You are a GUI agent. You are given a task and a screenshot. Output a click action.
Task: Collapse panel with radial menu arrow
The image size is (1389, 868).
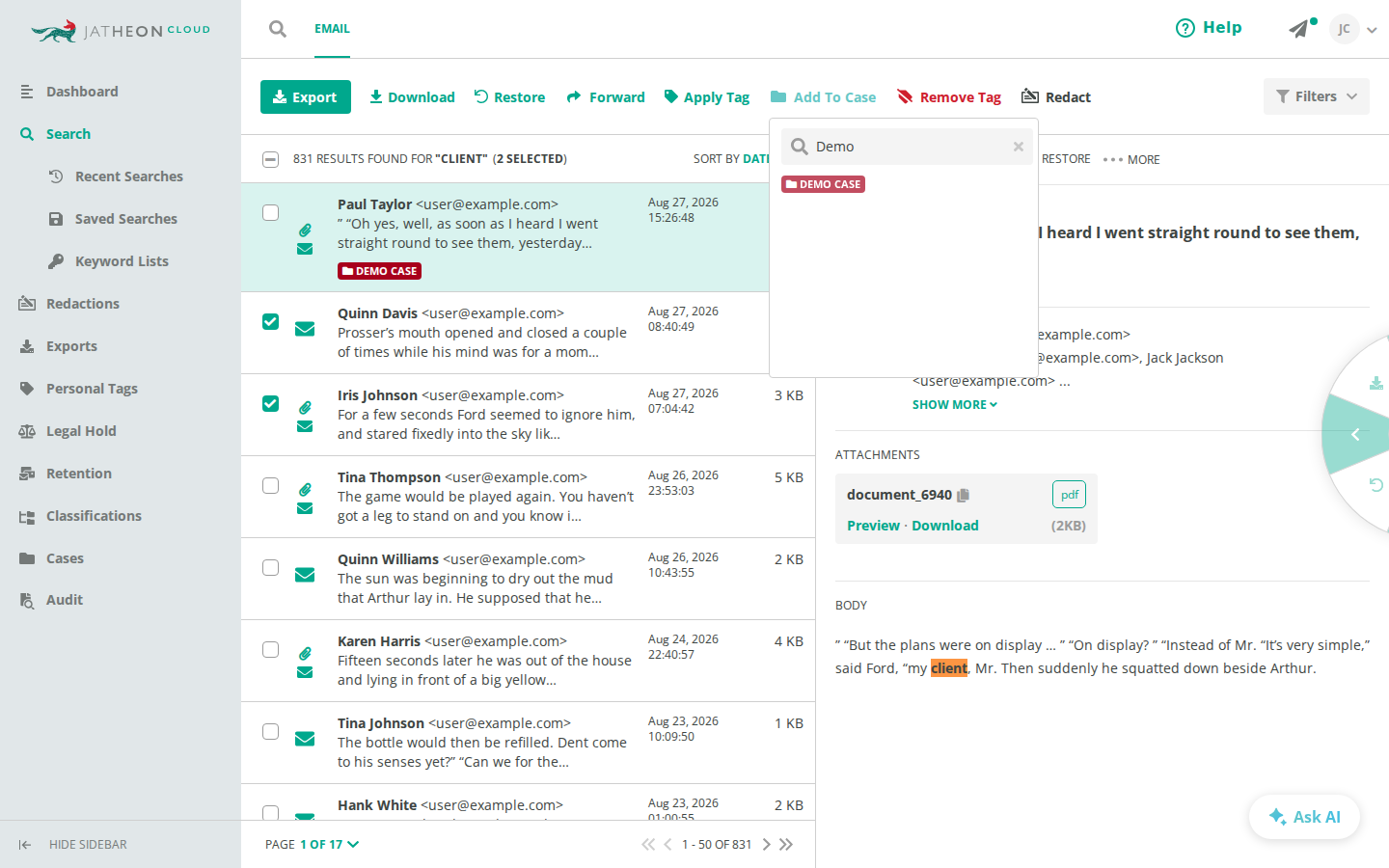pyautogui.click(x=1355, y=435)
